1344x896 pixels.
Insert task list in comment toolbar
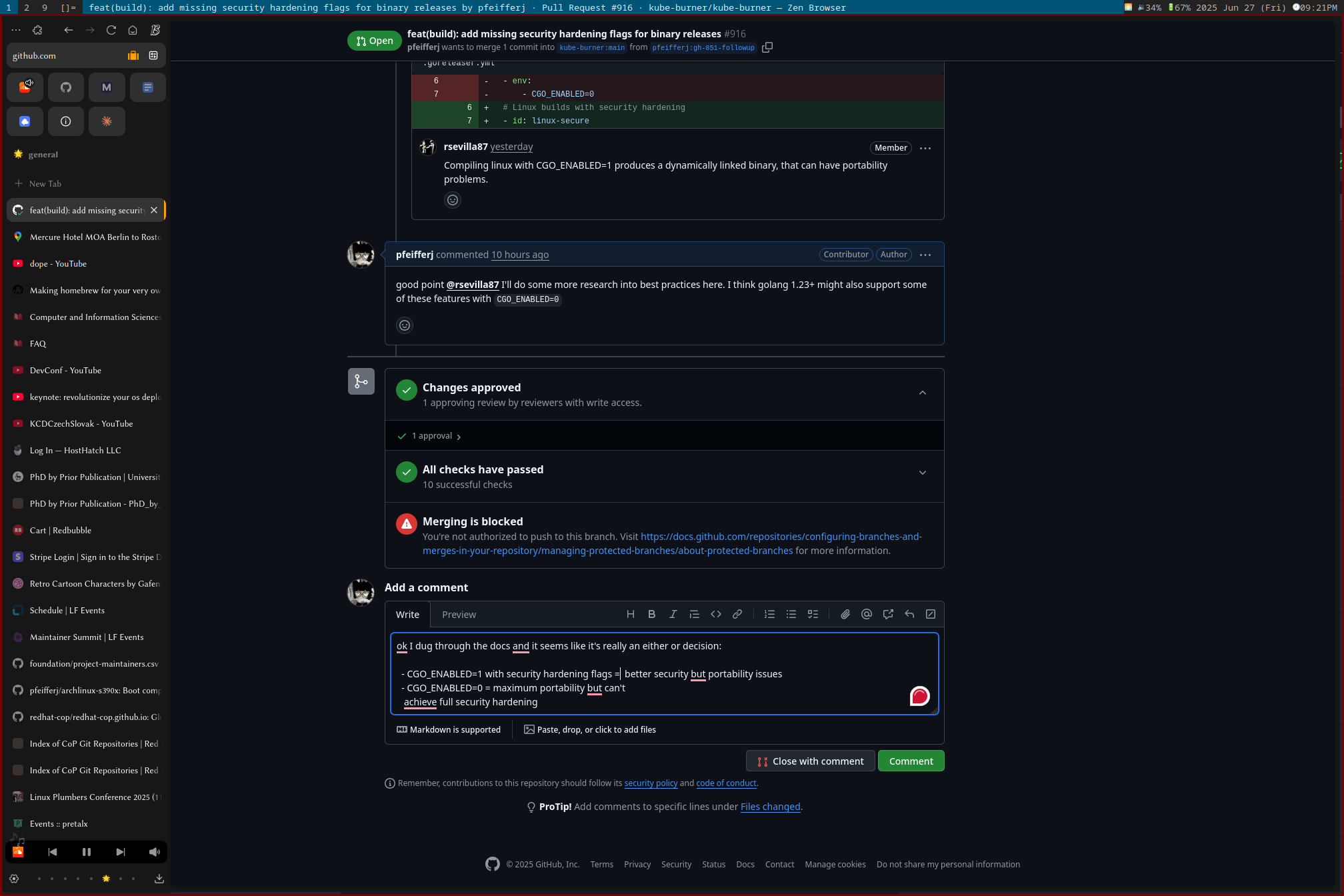click(x=813, y=614)
